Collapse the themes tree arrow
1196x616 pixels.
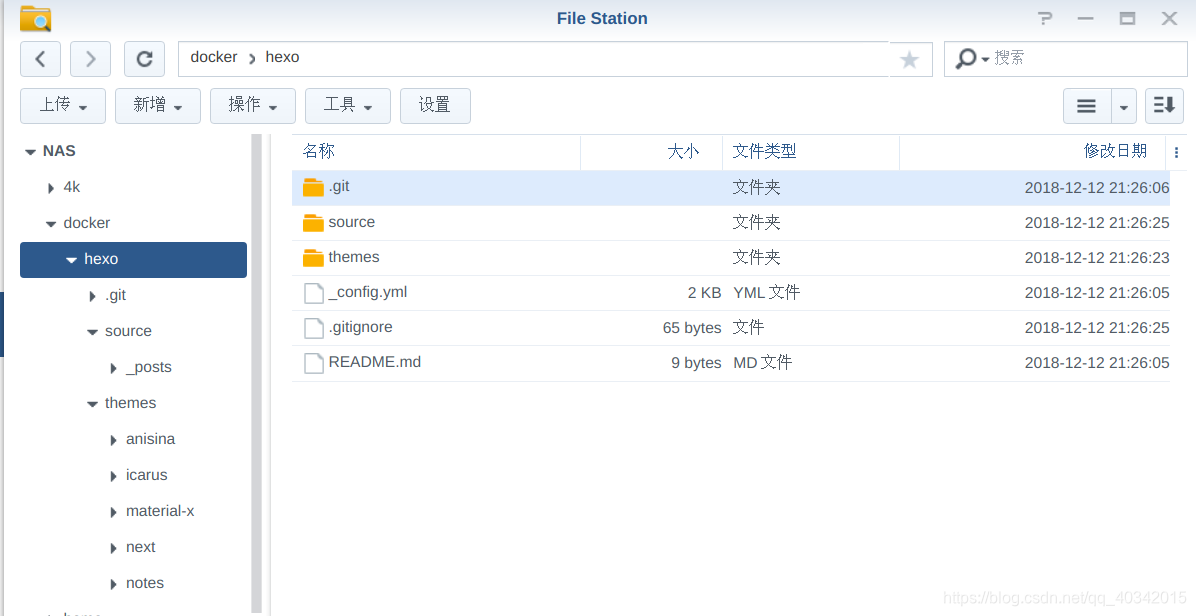[x=92, y=404]
